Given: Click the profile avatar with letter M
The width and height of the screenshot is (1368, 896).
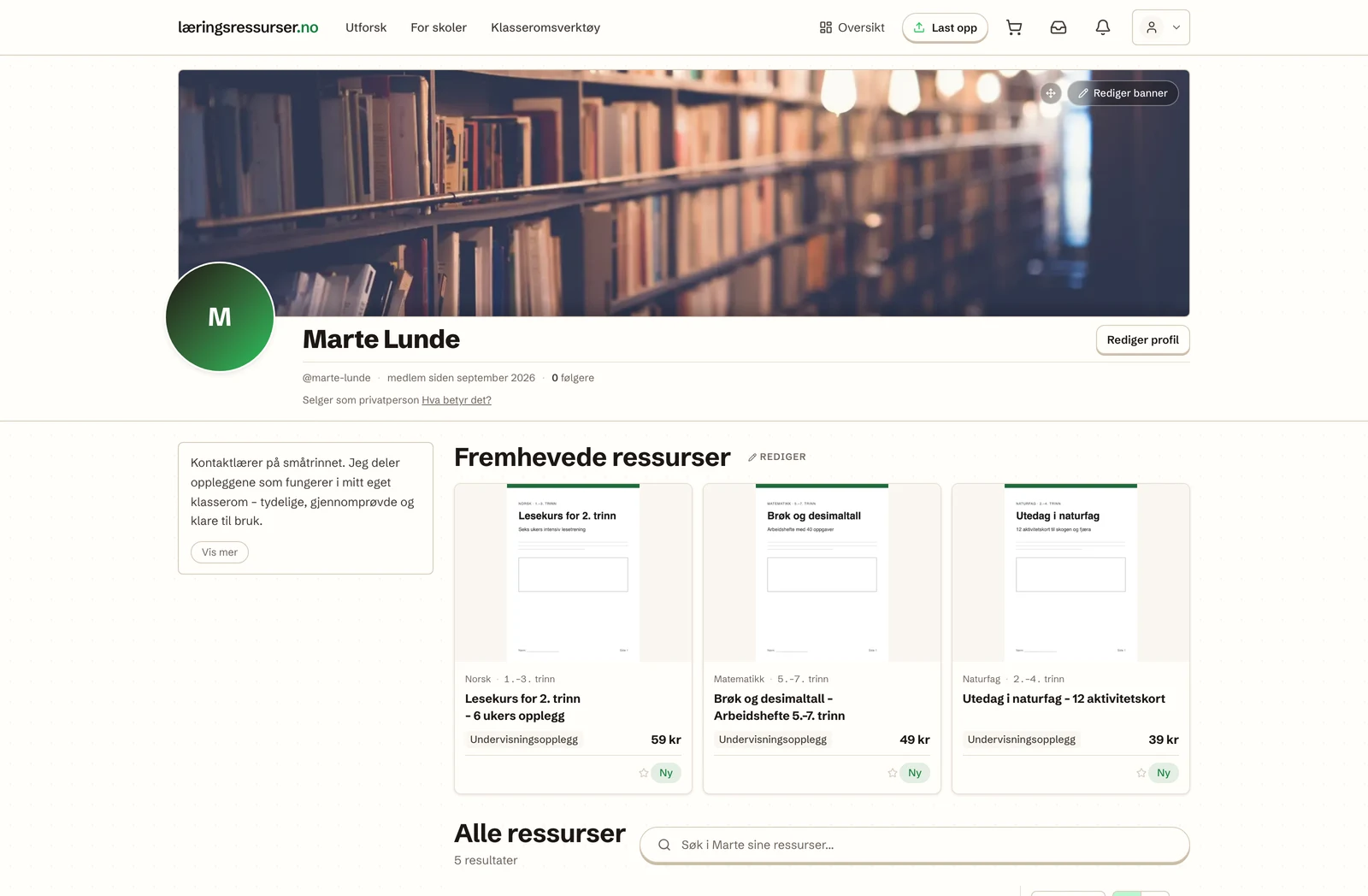Looking at the screenshot, I should [220, 317].
